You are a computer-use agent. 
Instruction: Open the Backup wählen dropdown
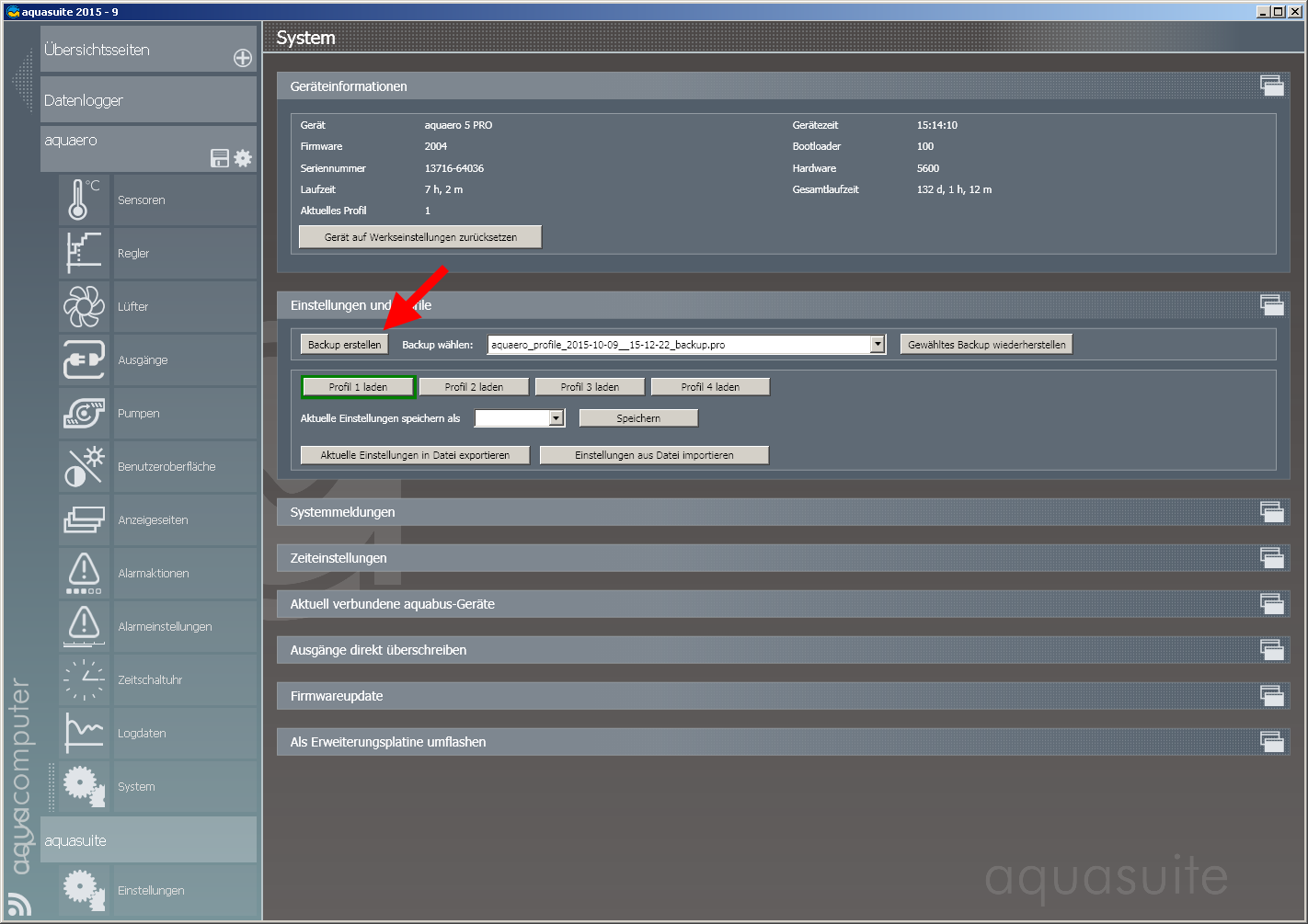click(x=878, y=345)
